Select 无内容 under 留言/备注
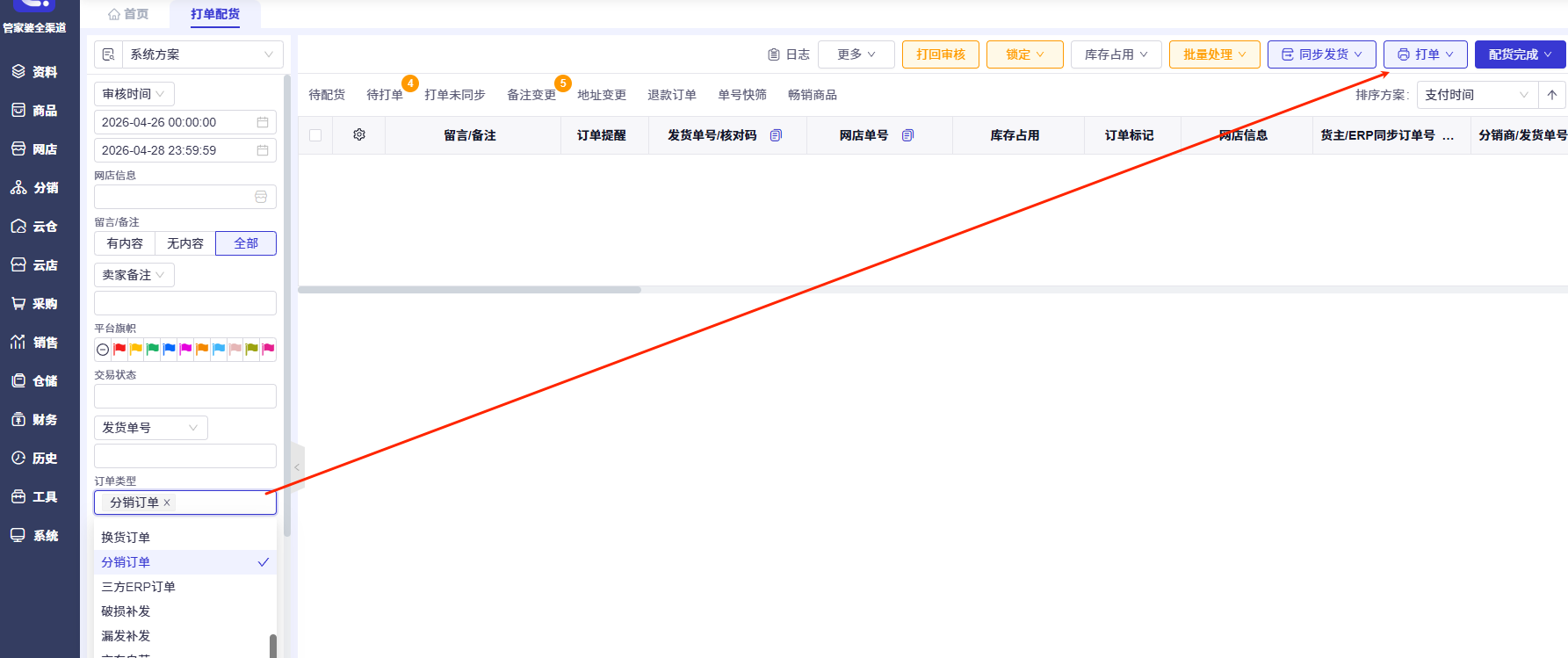This screenshot has height=658, width=1568. [185, 243]
